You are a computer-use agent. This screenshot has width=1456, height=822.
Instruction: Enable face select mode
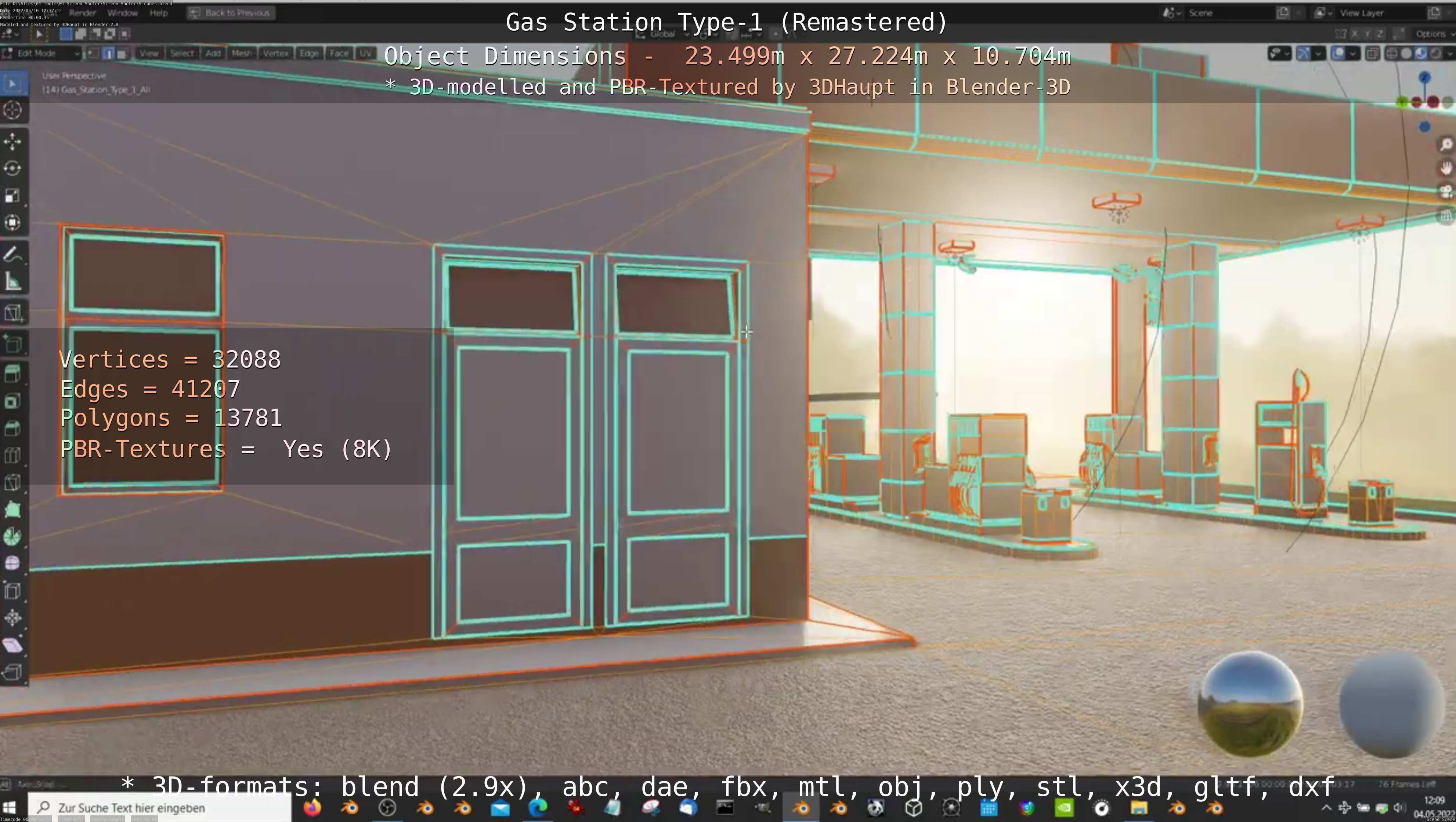[x=122, y=53]
